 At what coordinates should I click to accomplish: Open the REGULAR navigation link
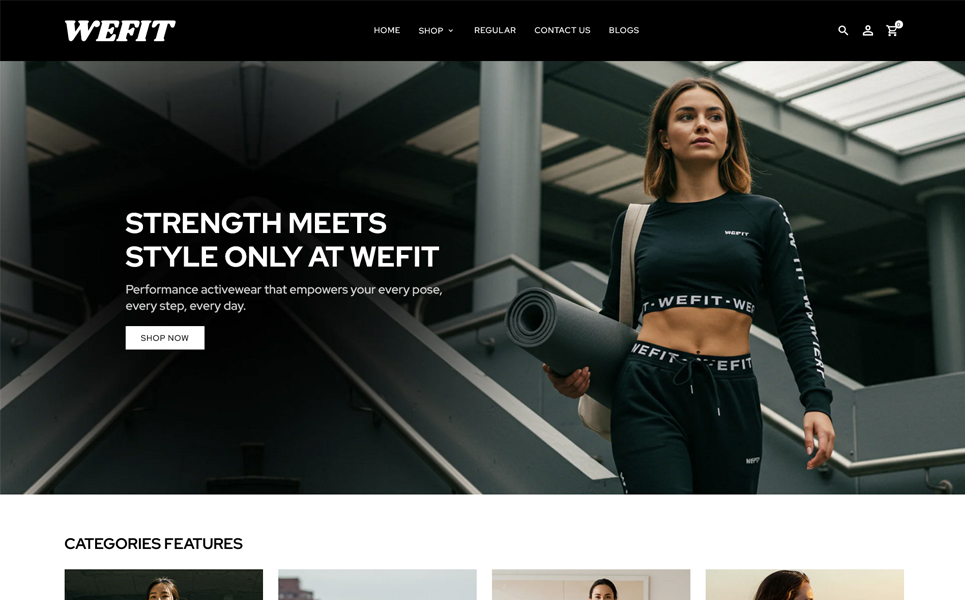[495, 30]
